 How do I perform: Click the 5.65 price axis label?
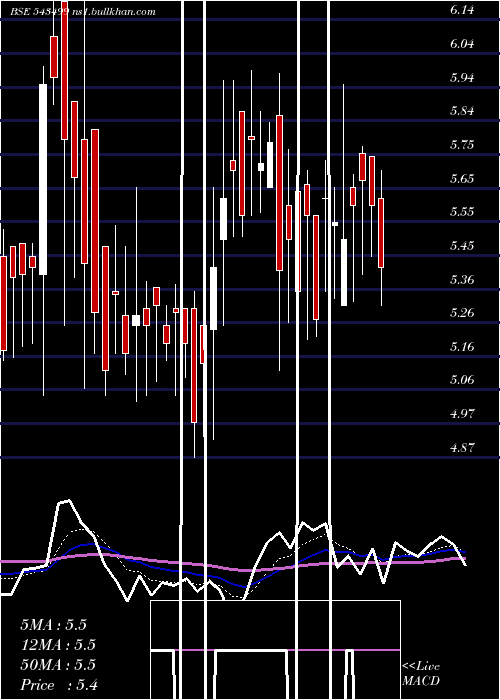(x=462, y=179)
